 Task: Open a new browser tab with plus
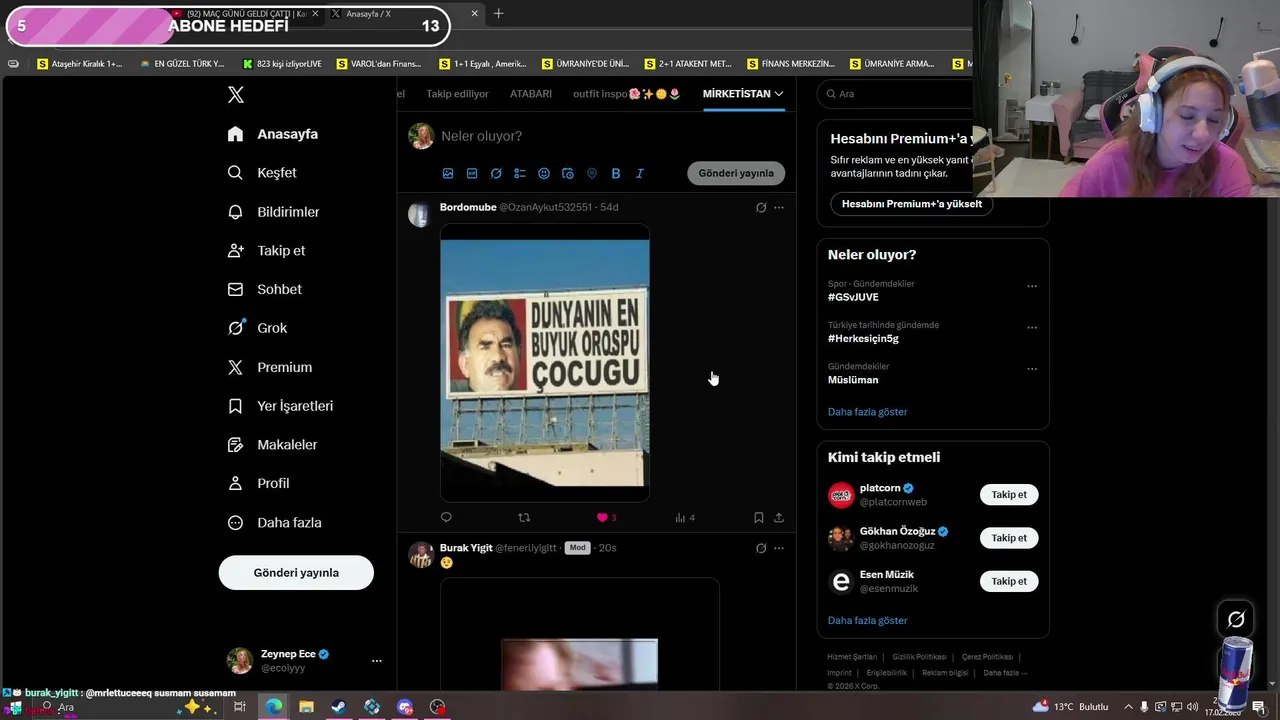tap(498, 14)
